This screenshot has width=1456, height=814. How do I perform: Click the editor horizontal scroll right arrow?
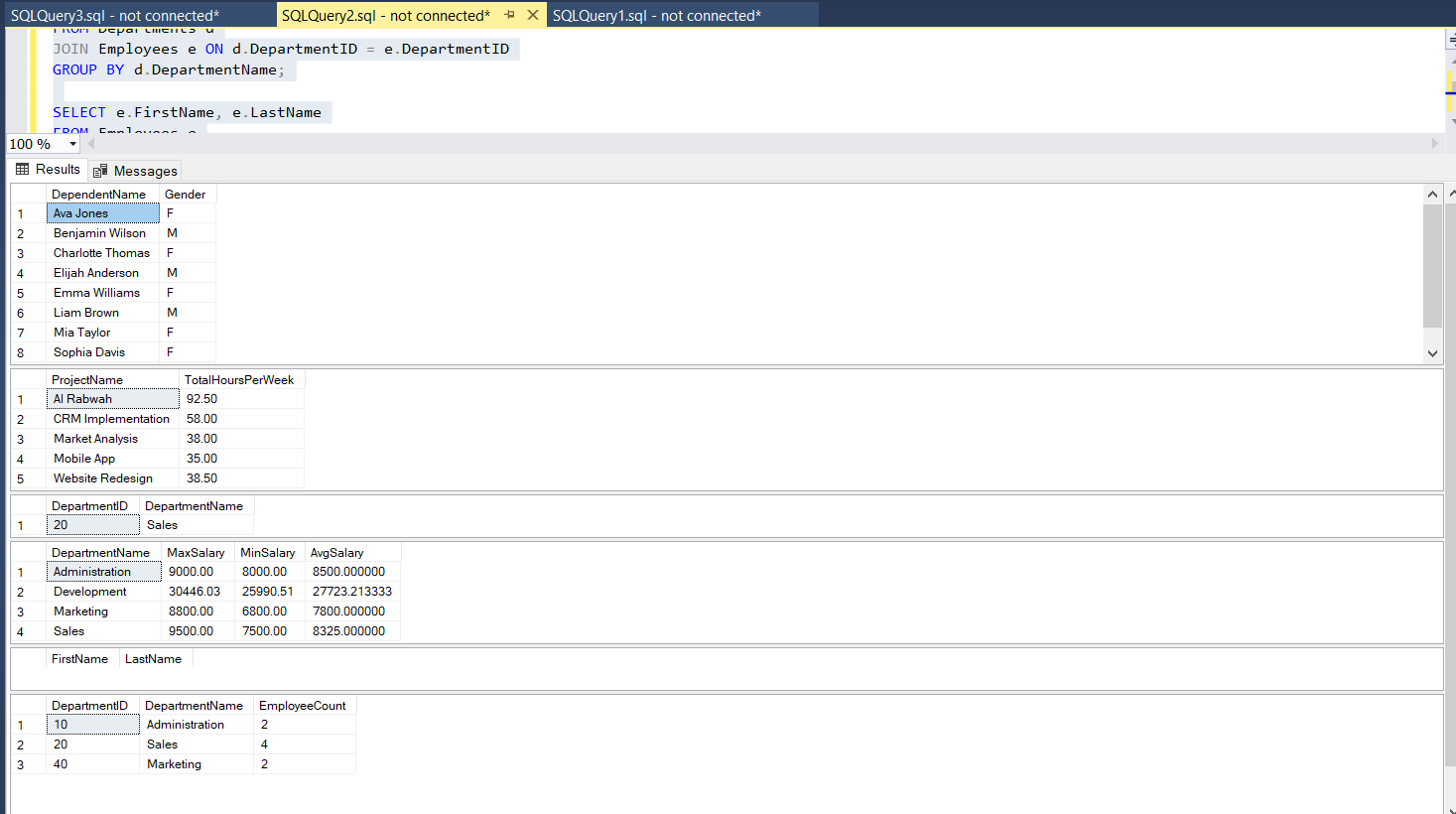pos(1434,144)
